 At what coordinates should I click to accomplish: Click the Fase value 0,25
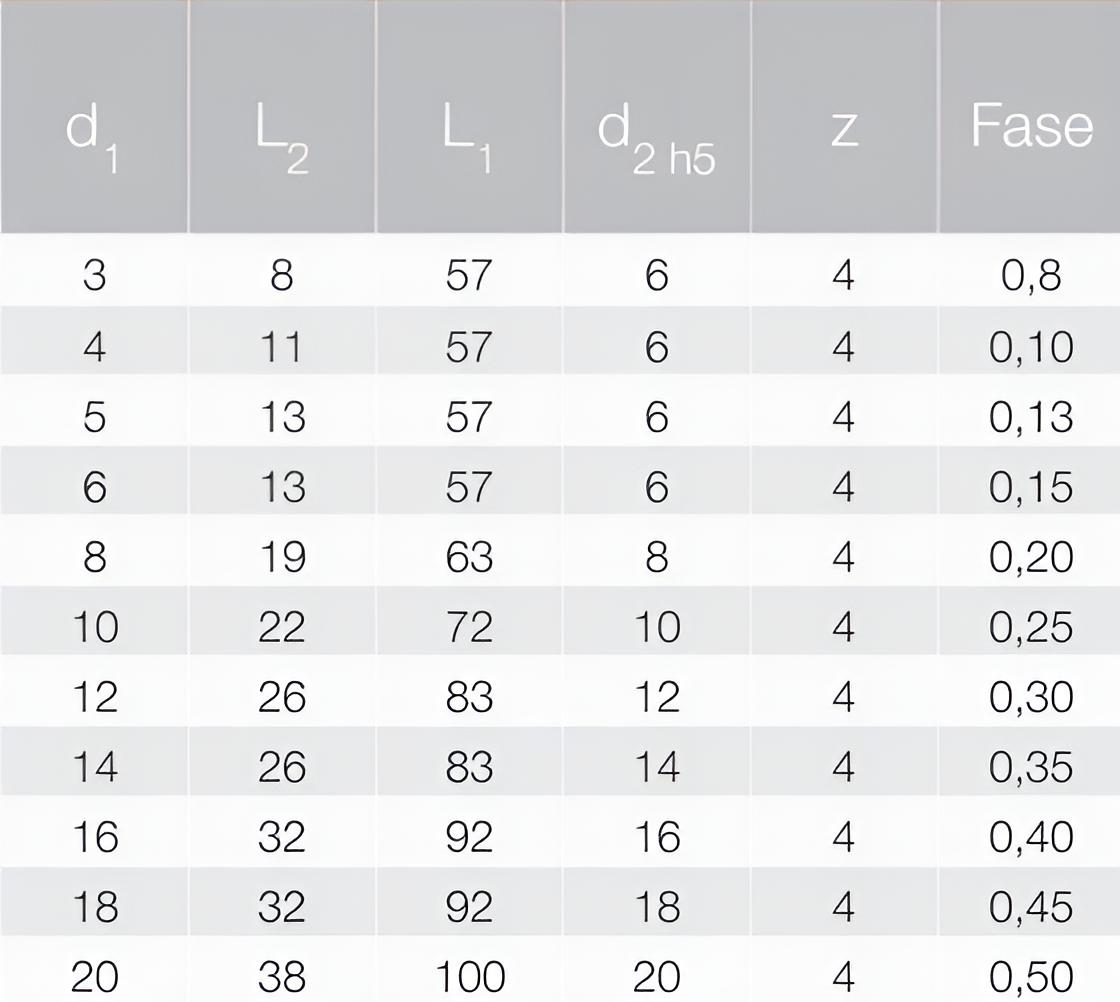click(x=1031, y=627)
